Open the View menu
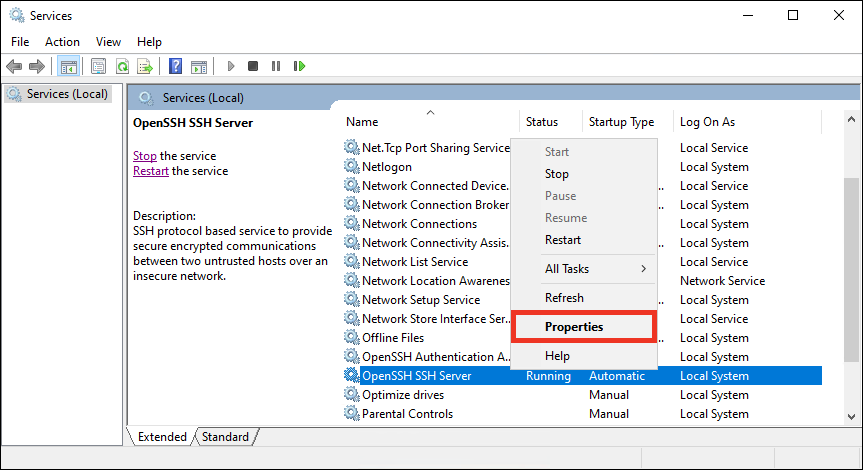 (x=108, y=42)
